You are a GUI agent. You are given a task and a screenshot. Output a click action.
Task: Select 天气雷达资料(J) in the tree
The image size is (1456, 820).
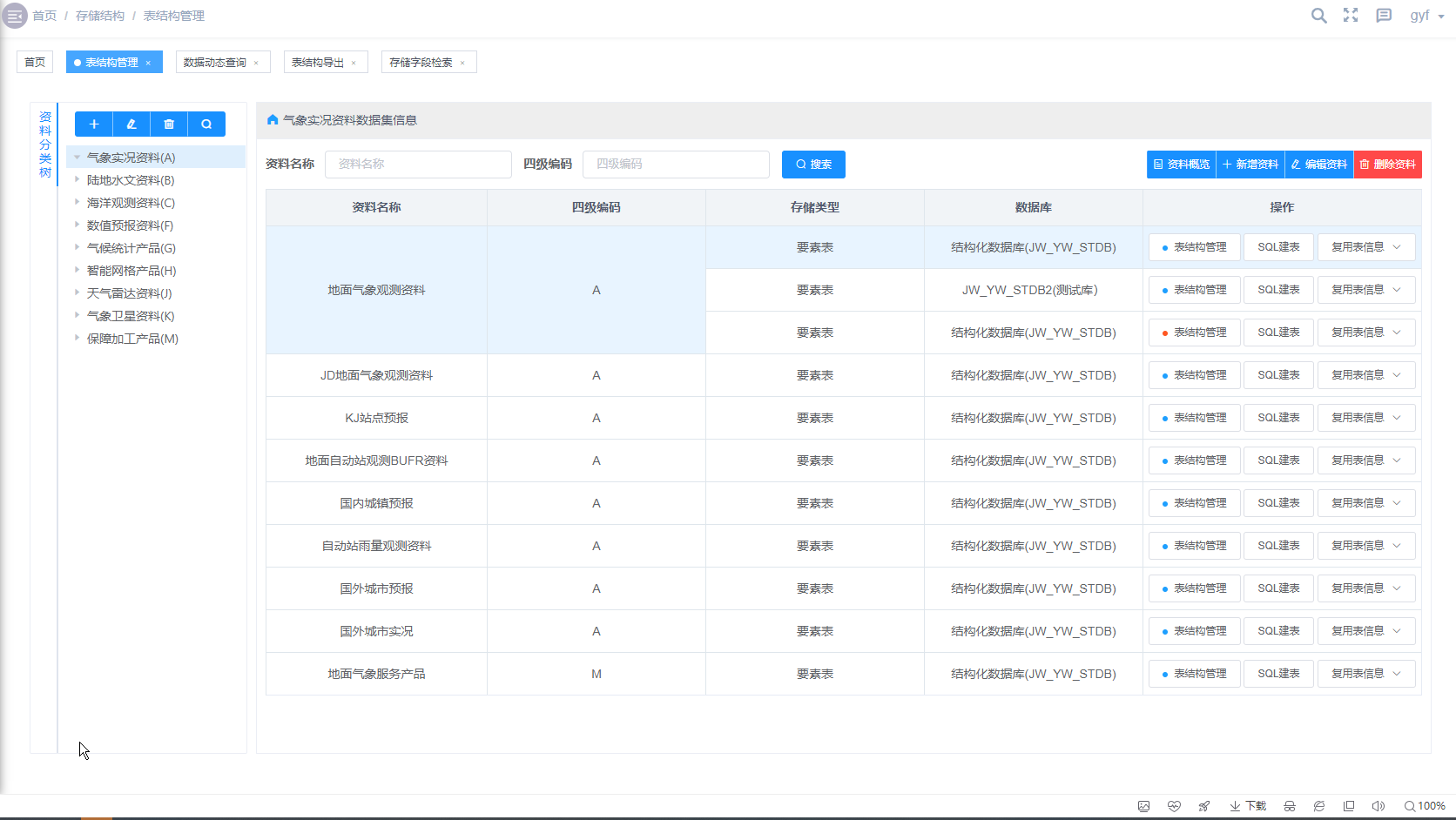[130, 293]
